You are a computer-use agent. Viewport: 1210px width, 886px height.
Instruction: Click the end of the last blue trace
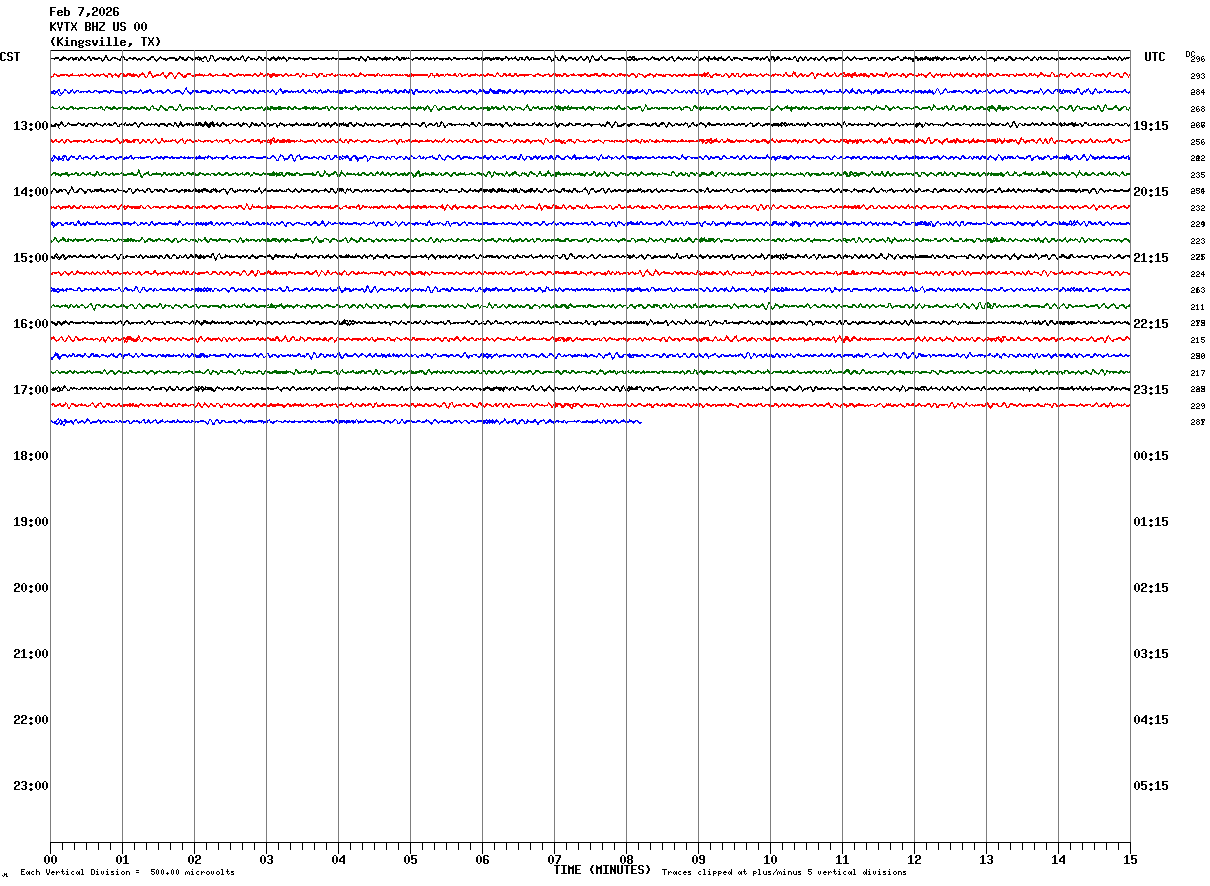[640, 422]
